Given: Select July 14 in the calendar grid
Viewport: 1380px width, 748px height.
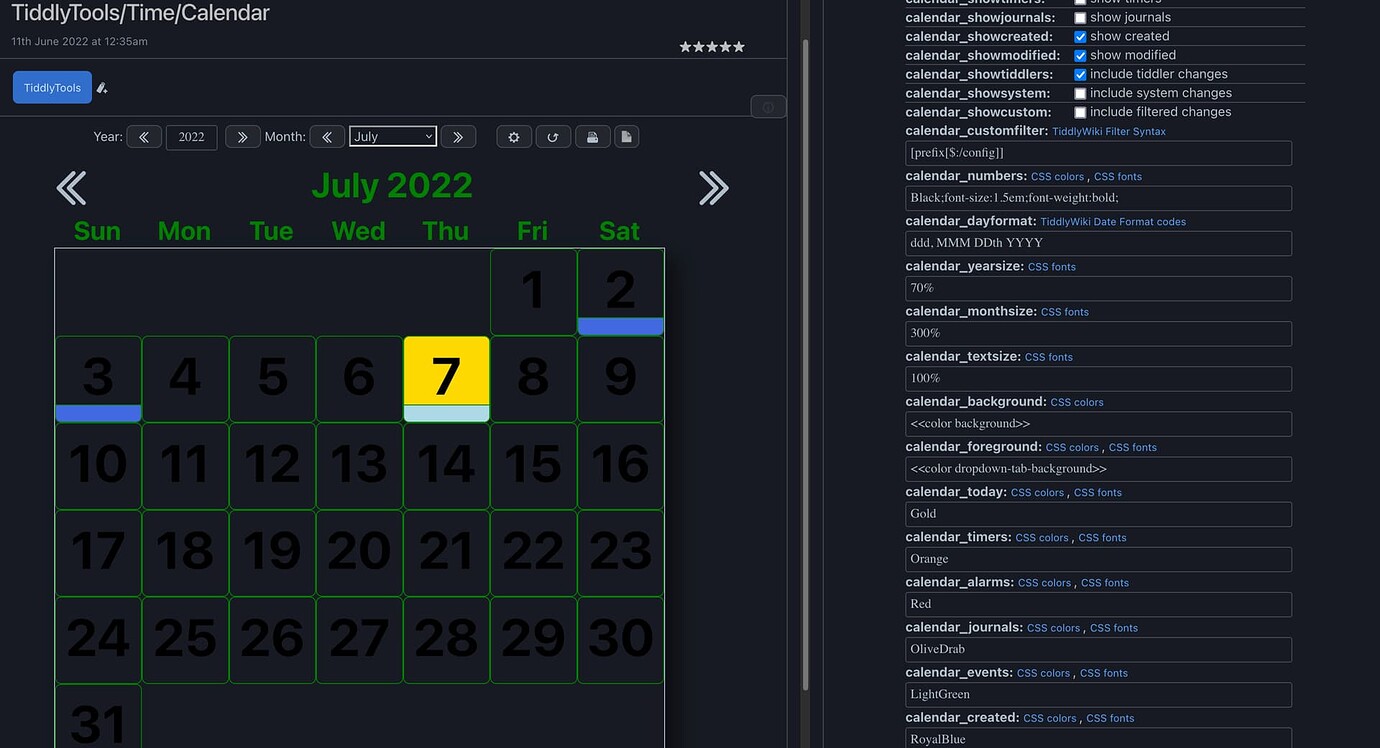Looking at the screenshot, I should coord(446,465).
